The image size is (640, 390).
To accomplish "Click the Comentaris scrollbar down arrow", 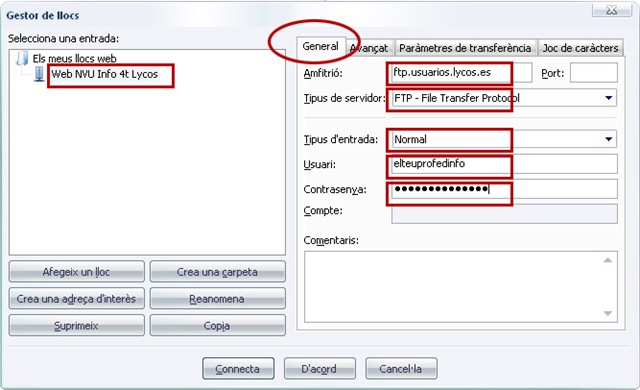I will pyautogui.click(x=608, y=313).
